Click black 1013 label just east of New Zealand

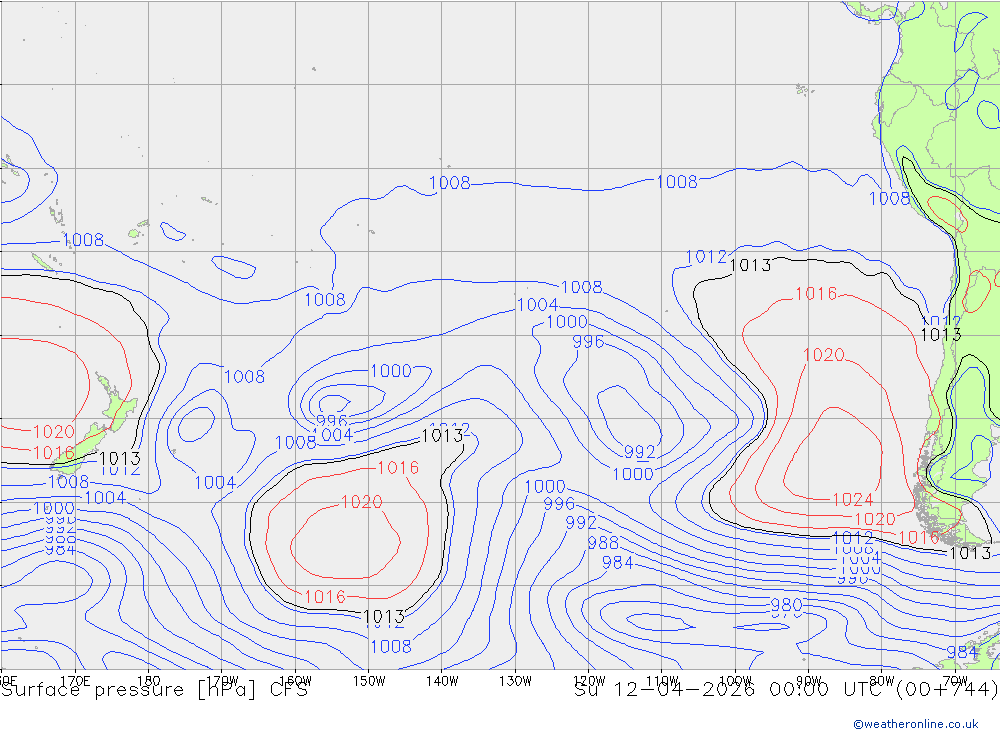tap(120, 459)
